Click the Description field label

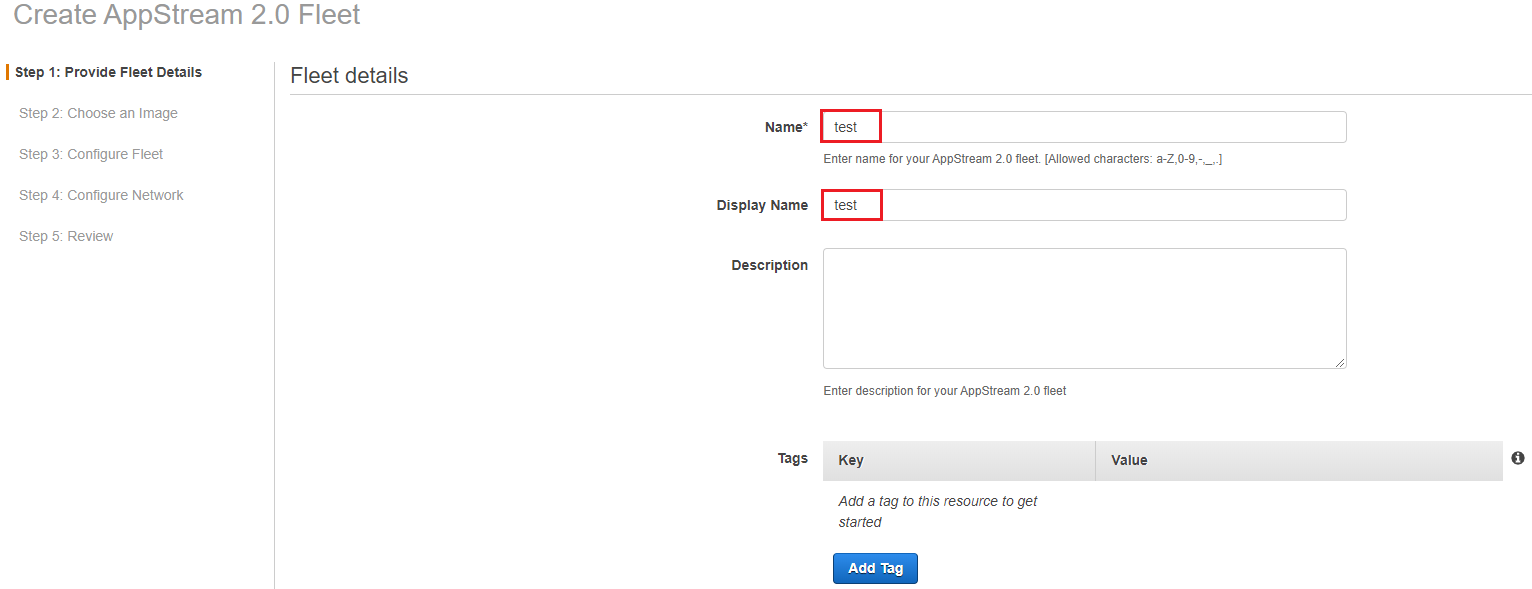click(769, 265)
